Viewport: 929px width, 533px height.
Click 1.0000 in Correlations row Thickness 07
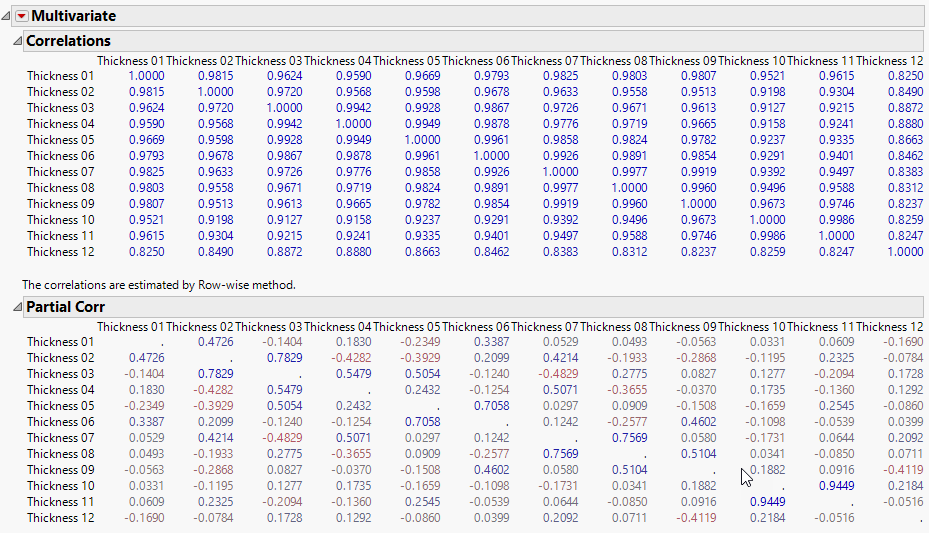[560, 172]
